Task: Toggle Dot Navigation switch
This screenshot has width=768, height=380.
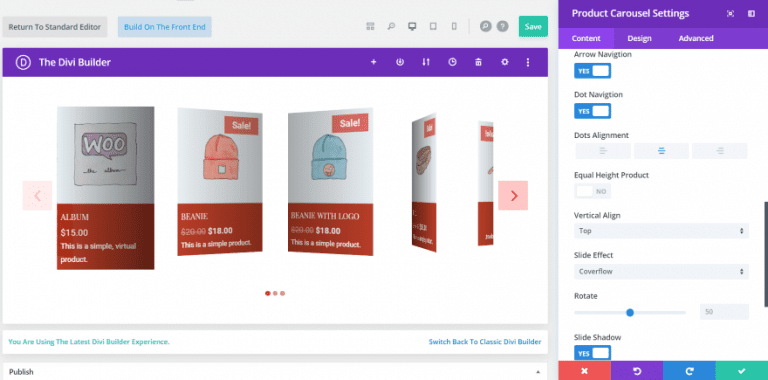Action: pos(593,111)
